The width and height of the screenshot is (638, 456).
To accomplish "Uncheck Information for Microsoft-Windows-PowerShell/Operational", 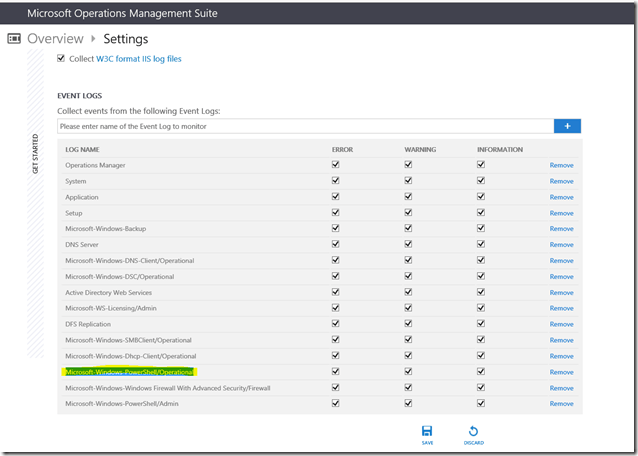I will [481, 372].
